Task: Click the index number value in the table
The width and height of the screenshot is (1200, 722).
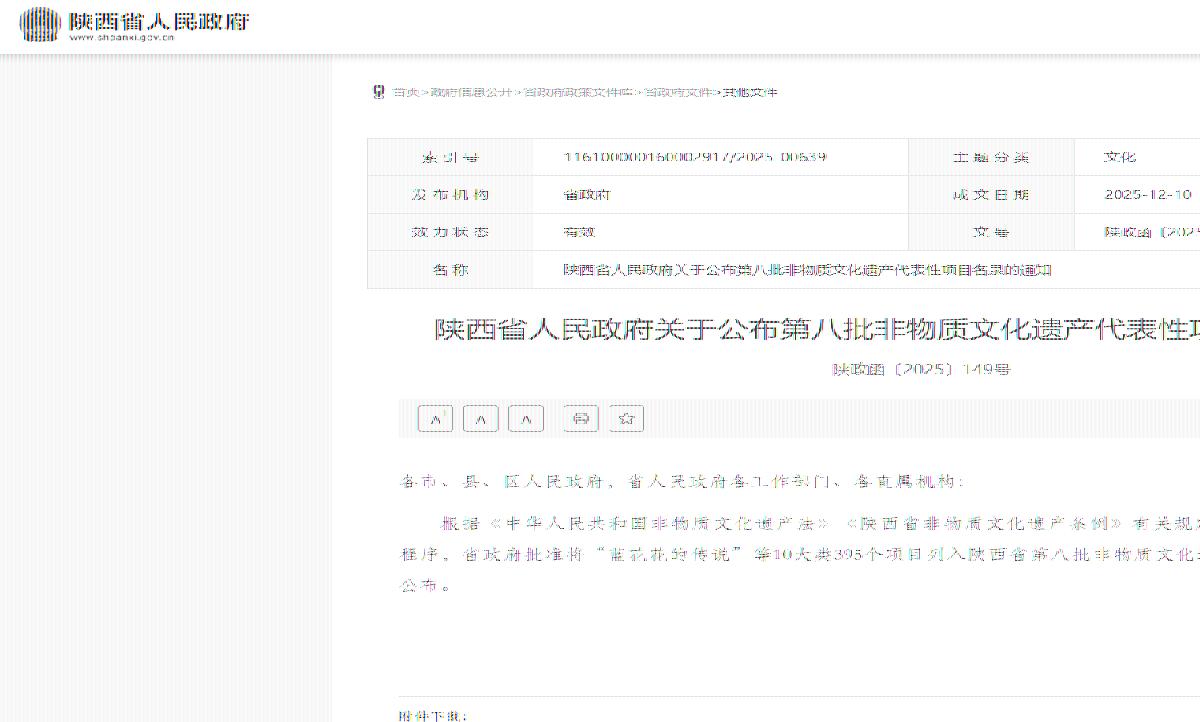Action: coord(695,157)
